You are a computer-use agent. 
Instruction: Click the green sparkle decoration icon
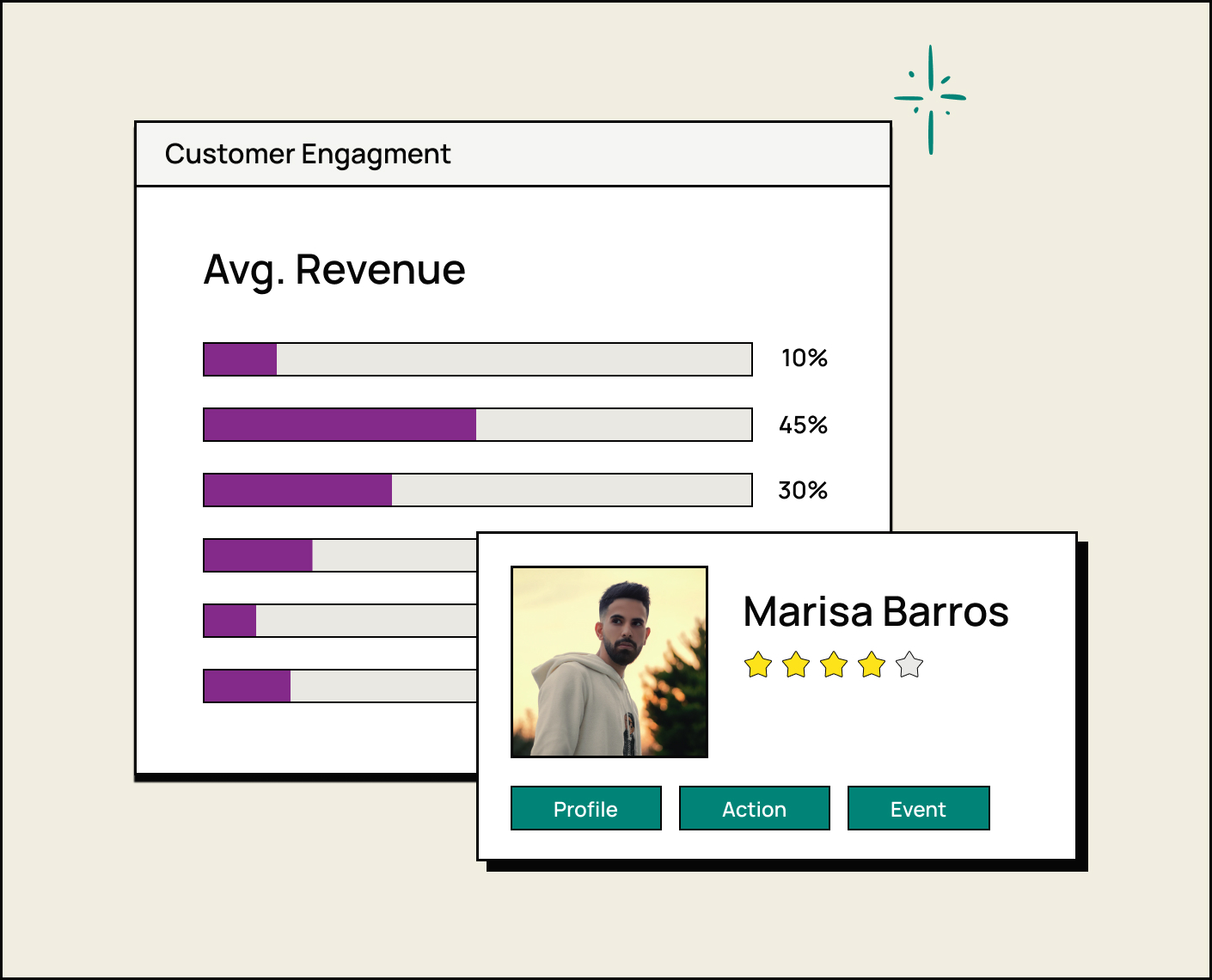click(930, 99)
